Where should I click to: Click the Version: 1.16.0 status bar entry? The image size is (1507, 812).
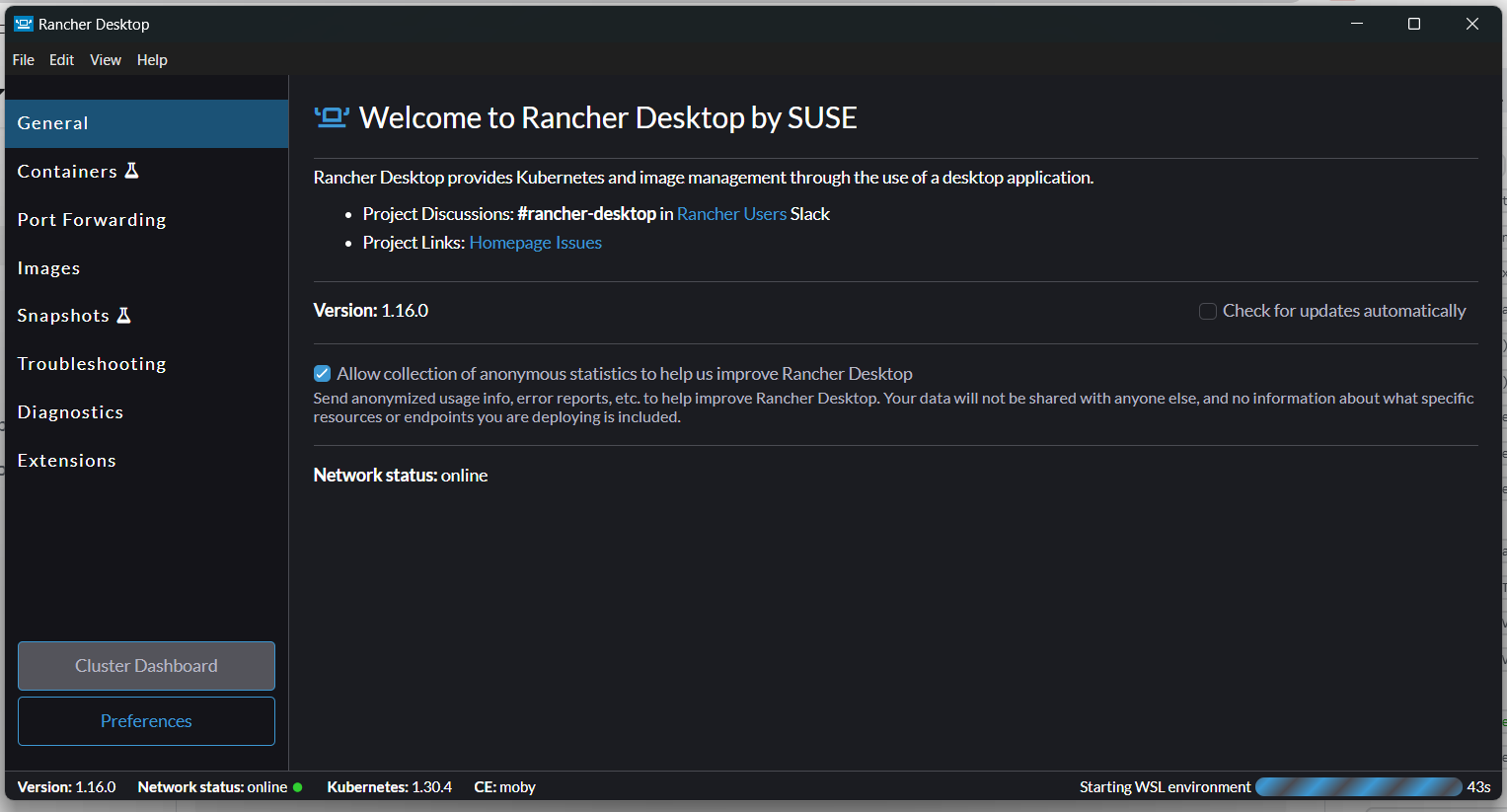[x=66, y=787]
